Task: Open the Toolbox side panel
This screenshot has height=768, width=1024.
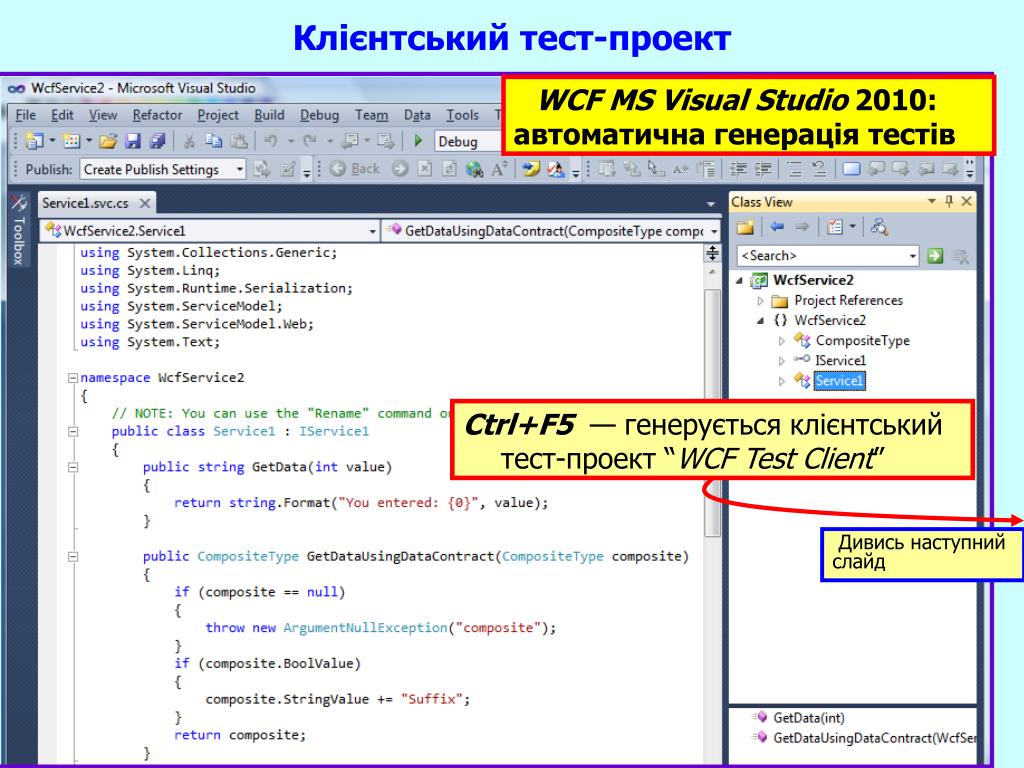Action: coord(18,230)
